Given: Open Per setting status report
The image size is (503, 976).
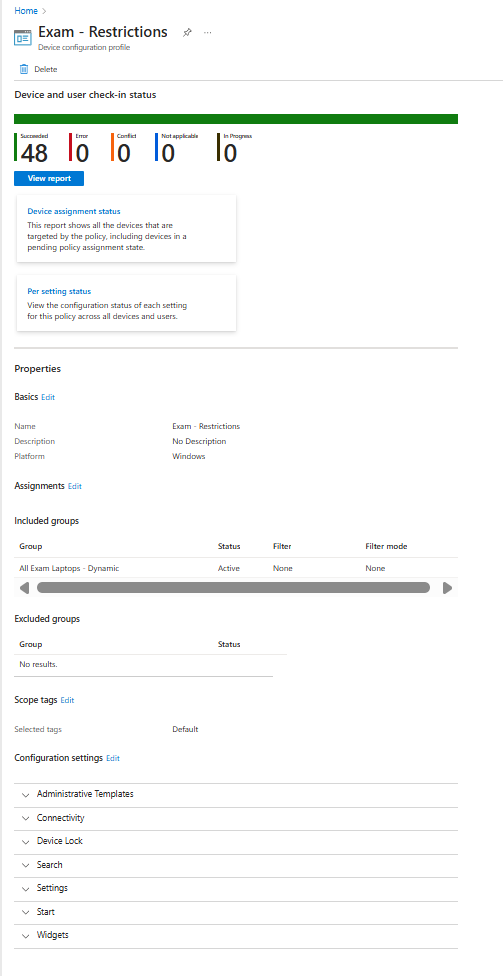Looking at the screenshot, I should 59,291.
